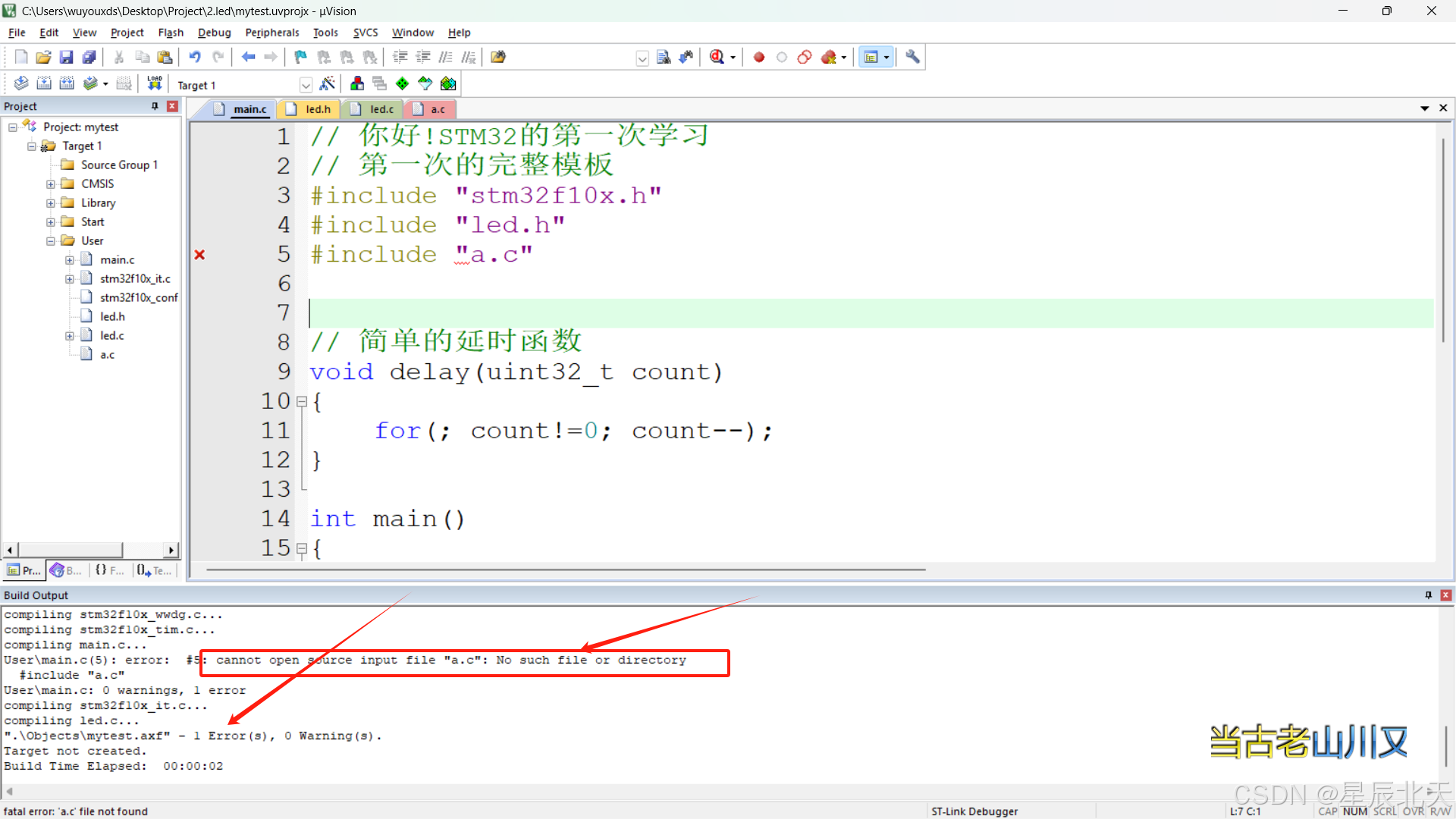Open Configuration wrench icon
The width and height of the screenshot is (1456, 819).
coord(912,57)
